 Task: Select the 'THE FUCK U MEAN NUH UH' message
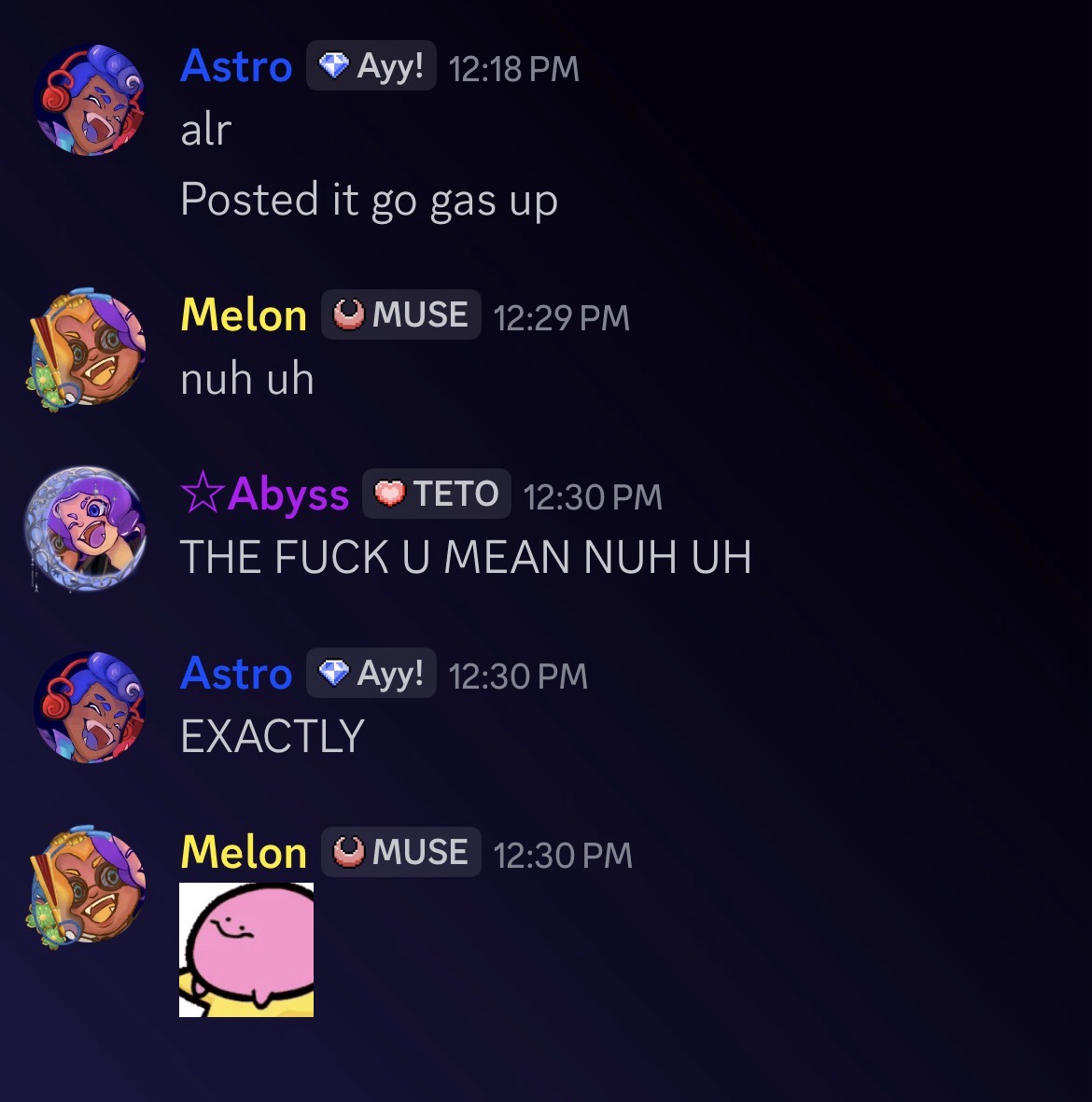466,558
